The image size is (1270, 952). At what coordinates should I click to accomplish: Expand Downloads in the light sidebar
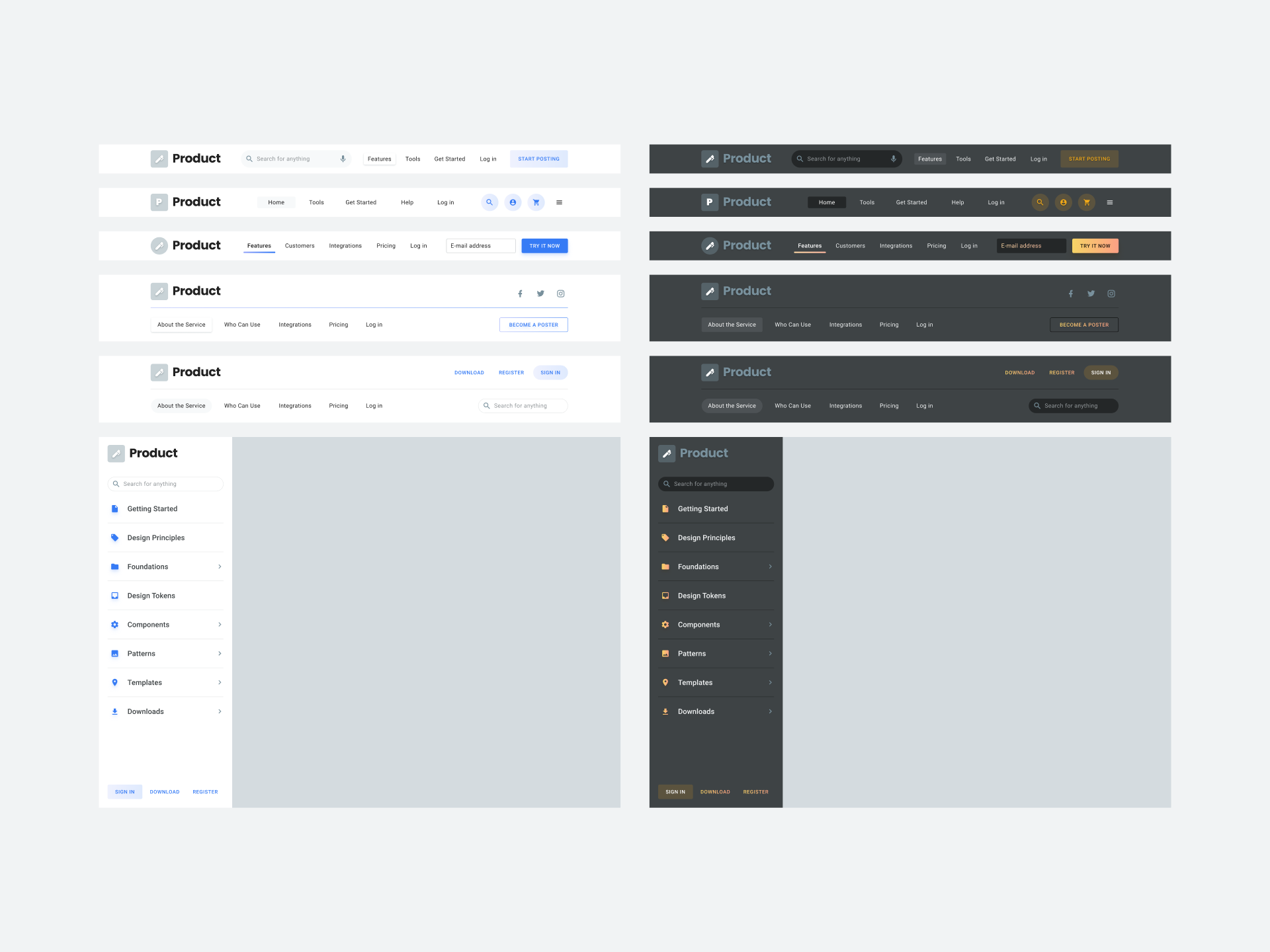click(x=220, y=712)
